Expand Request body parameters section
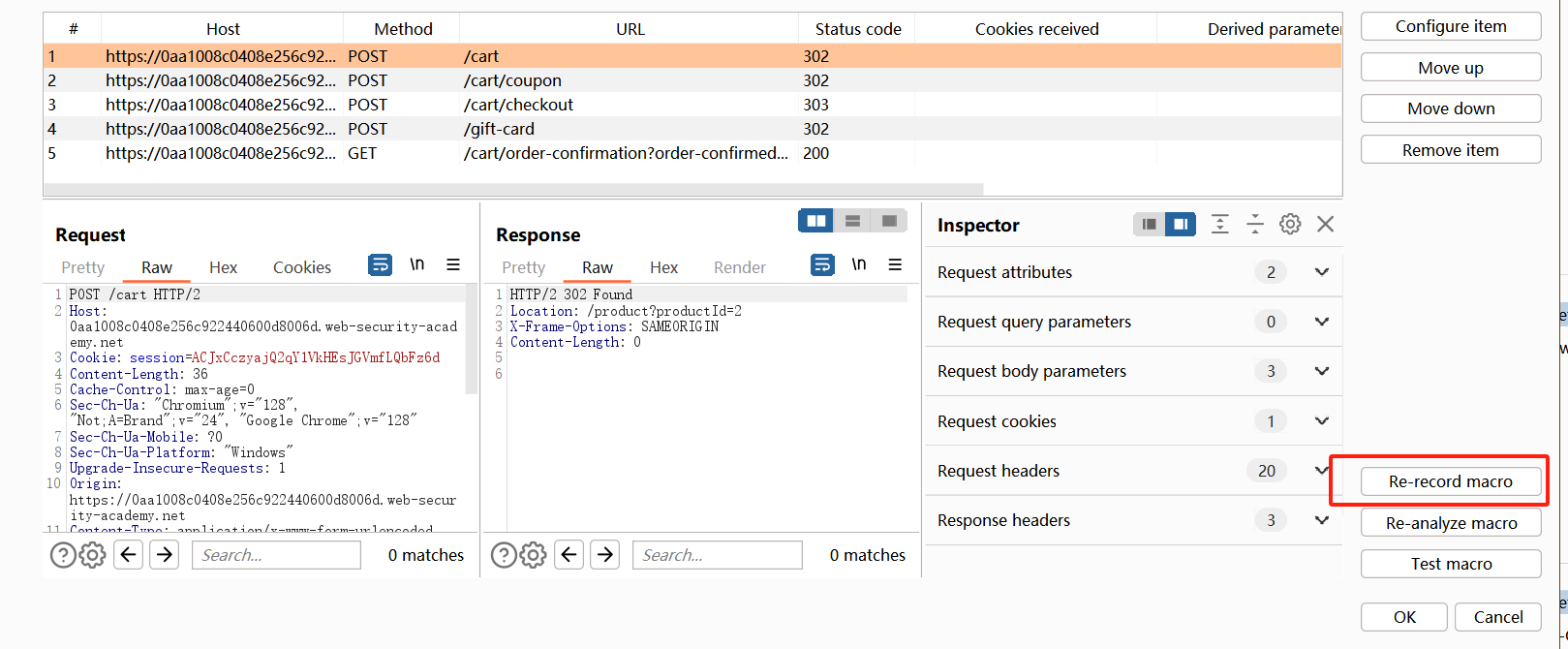The image size is (1568, 649). pyautogui.click(x=1322, y=371)
